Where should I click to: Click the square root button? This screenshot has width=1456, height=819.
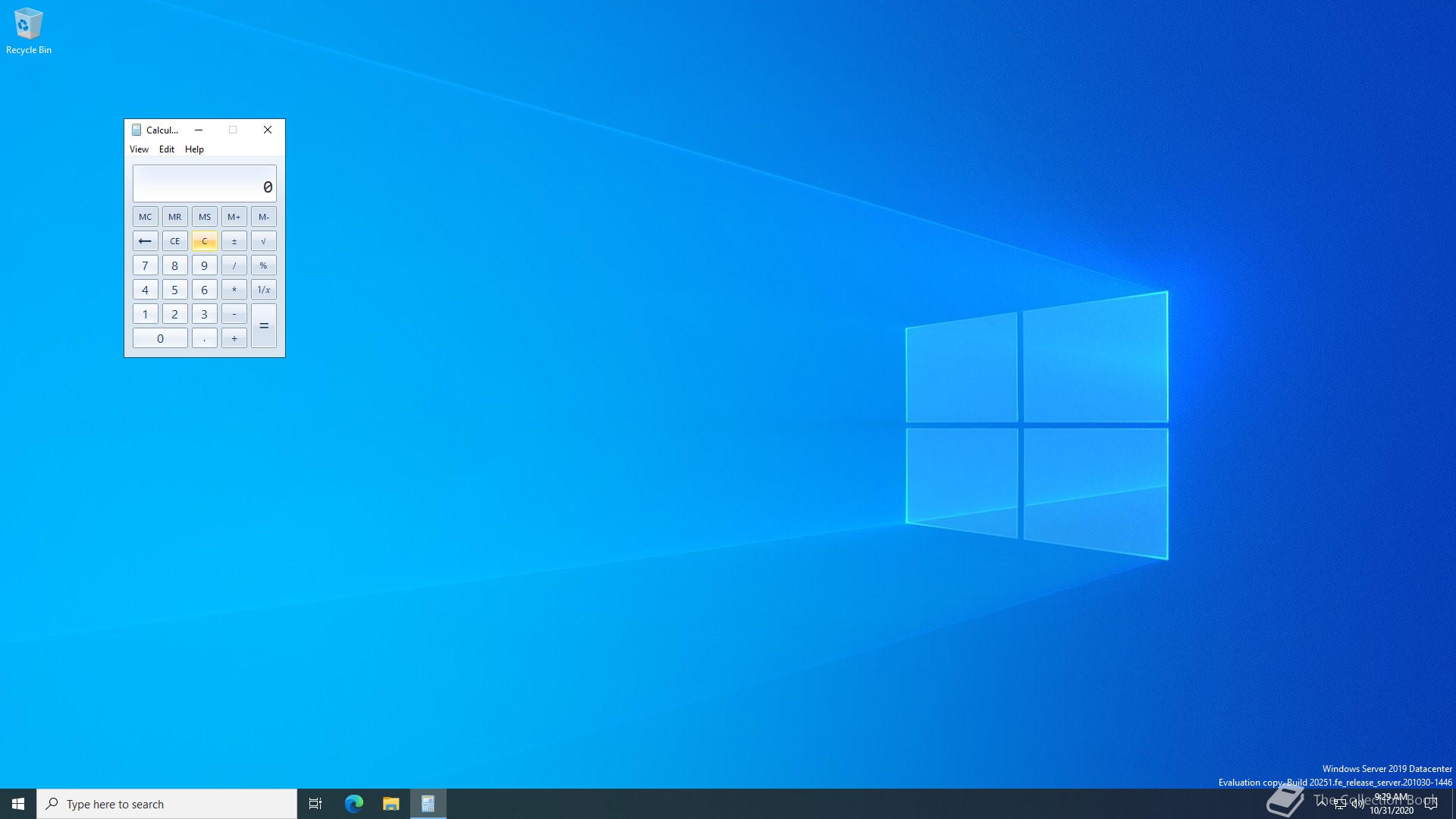[x=263, y=241]
